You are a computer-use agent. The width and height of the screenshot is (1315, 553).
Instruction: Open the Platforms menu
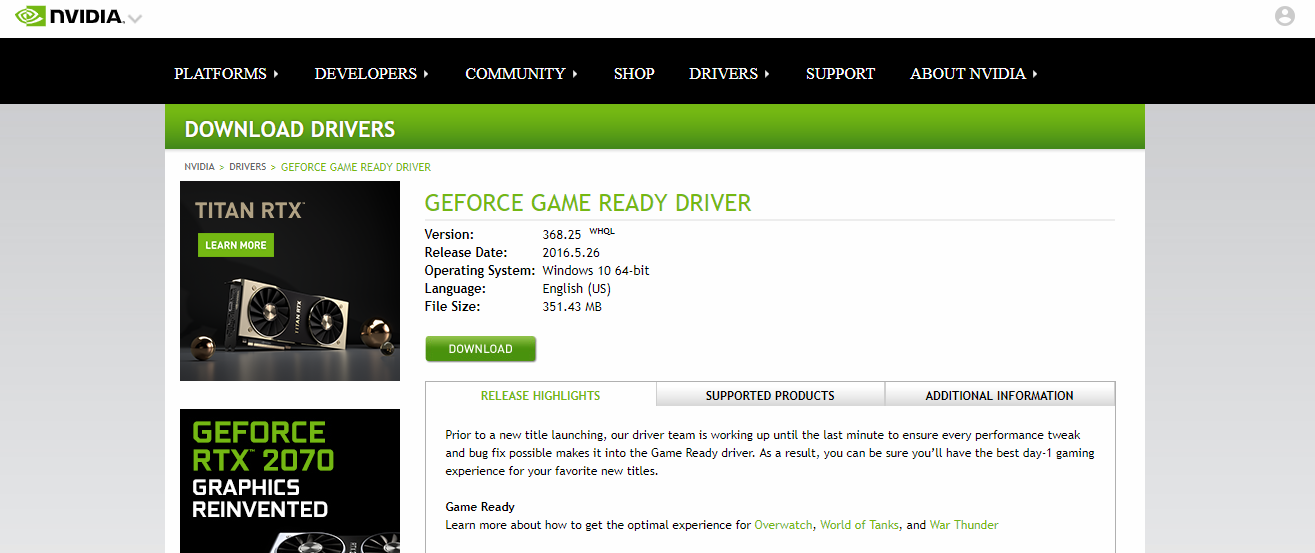pos(226,73)
